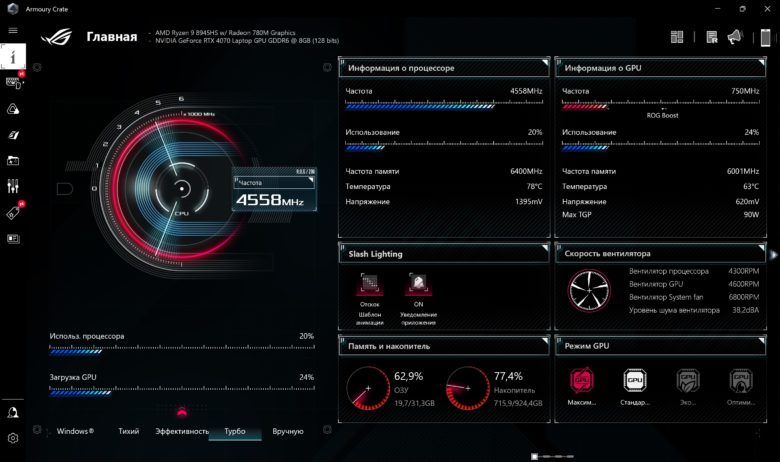
Task: Click the Вентилятор System fan 6800RPM row
Action: coord(694,297)
